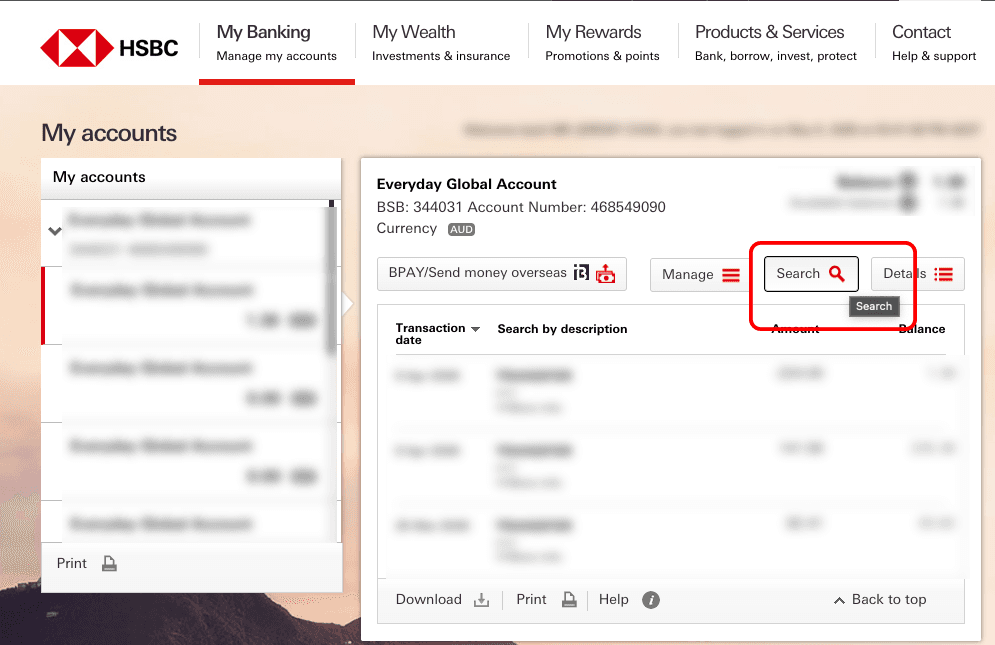Click printer icon in My accounts sidebar

coord(109,564)
